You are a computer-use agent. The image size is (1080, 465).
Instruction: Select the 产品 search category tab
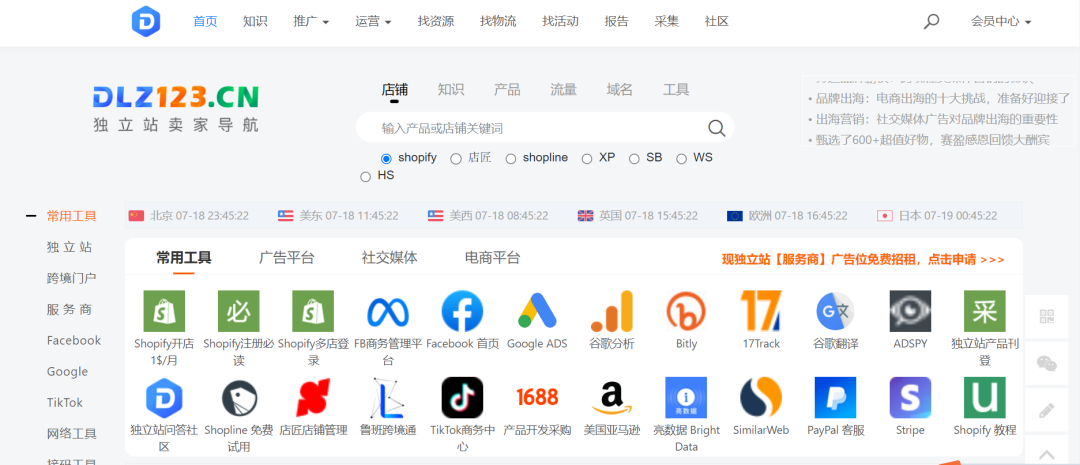coord(507,90)
